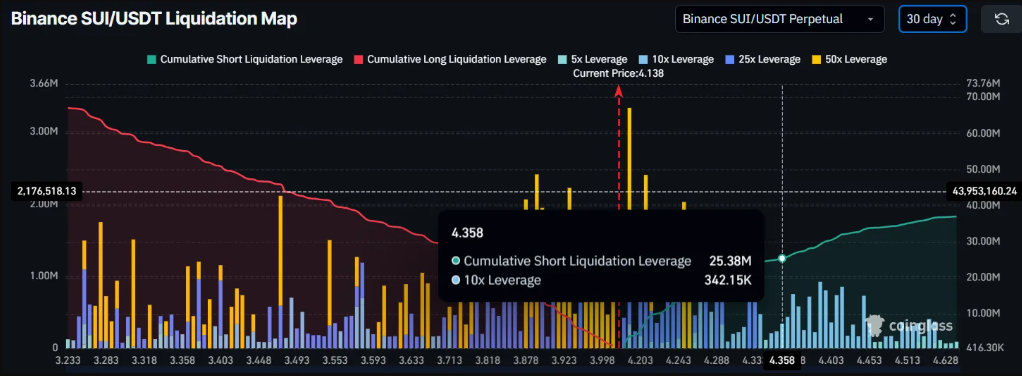Click the green cursor dot on short curve
The image size is (1022, 376).
(x=782, y=259)
